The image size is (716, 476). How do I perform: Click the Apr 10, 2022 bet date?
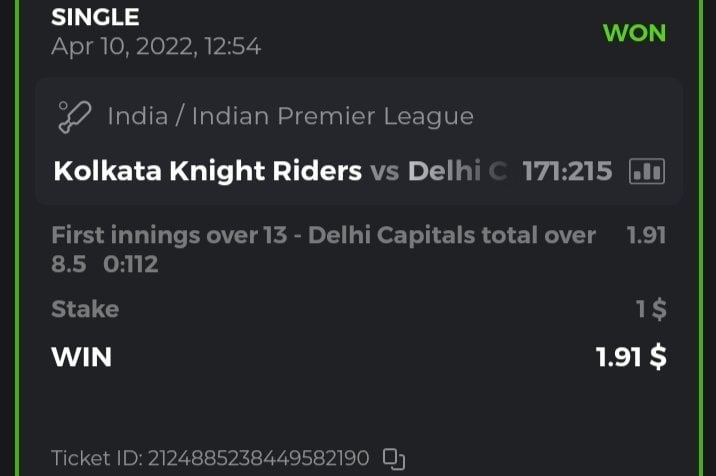pos(156,46)
